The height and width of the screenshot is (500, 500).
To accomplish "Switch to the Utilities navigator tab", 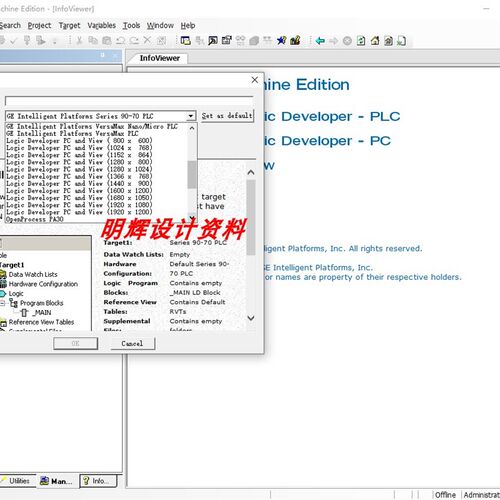I will [17, 481].
